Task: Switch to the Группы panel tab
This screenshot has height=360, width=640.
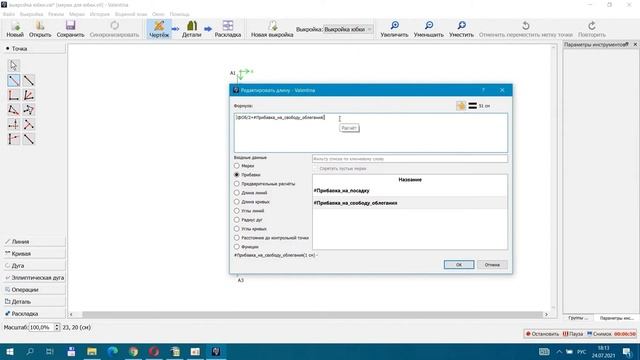Action: pyautogui.click(x=578, y=318)
